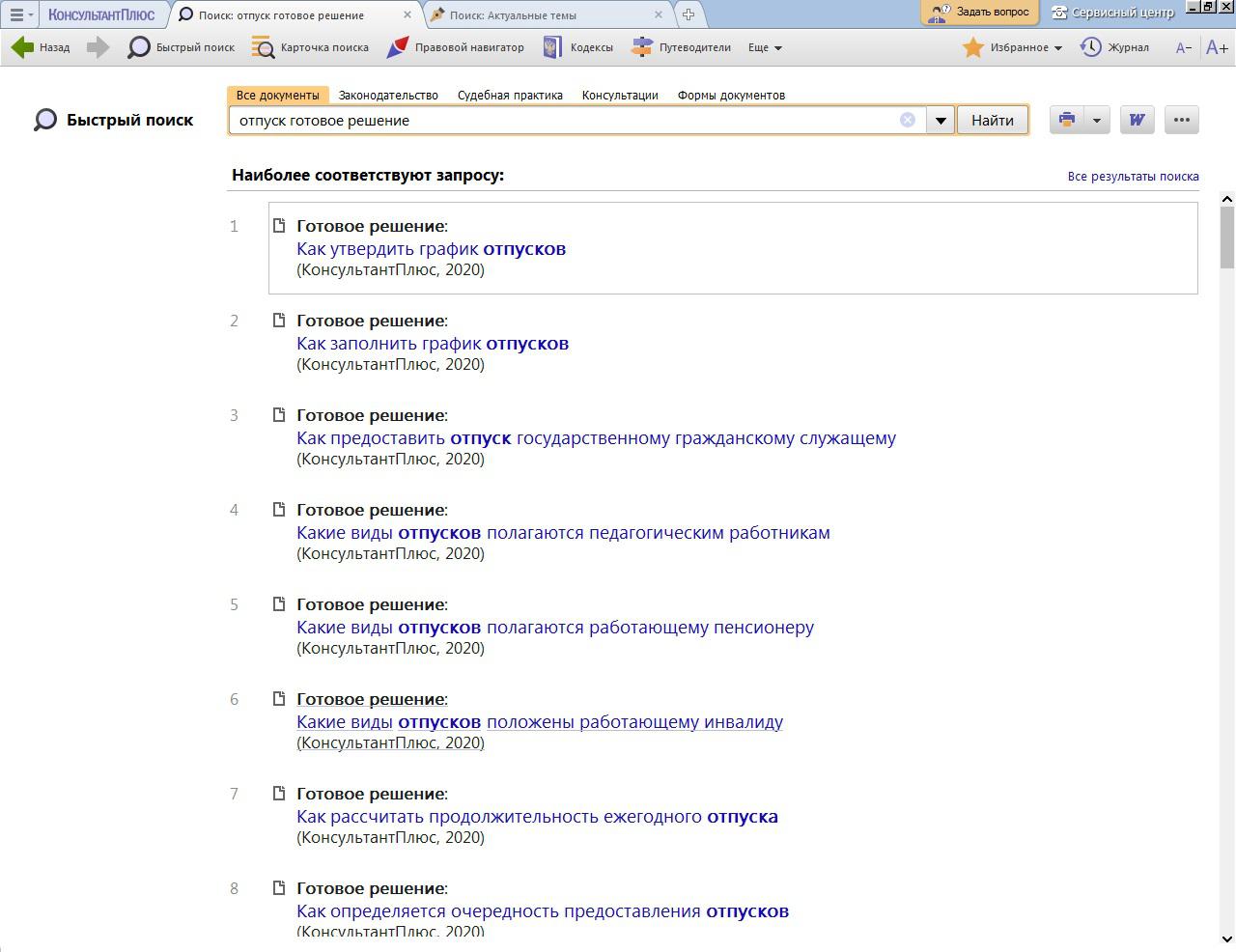Click inside the search query input field

pos(565,120)
